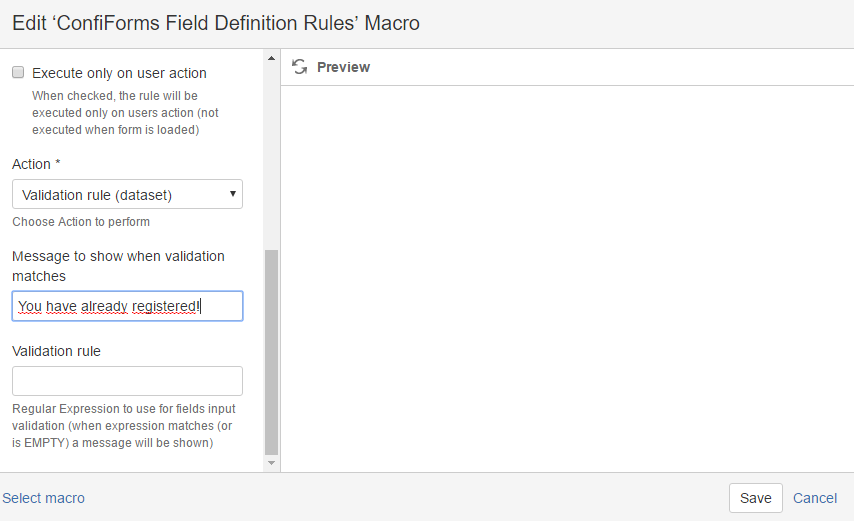Click the scrollbar up arrow
This screenshot has width=854, height=521.
(271, 58)
